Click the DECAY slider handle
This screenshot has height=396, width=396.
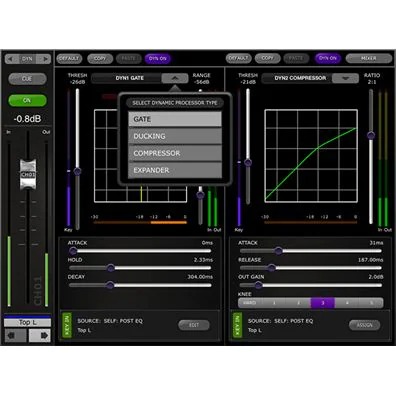(110, 285)
